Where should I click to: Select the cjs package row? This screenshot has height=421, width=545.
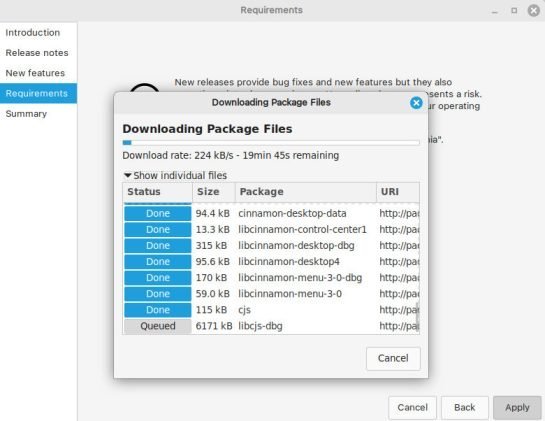271,310
